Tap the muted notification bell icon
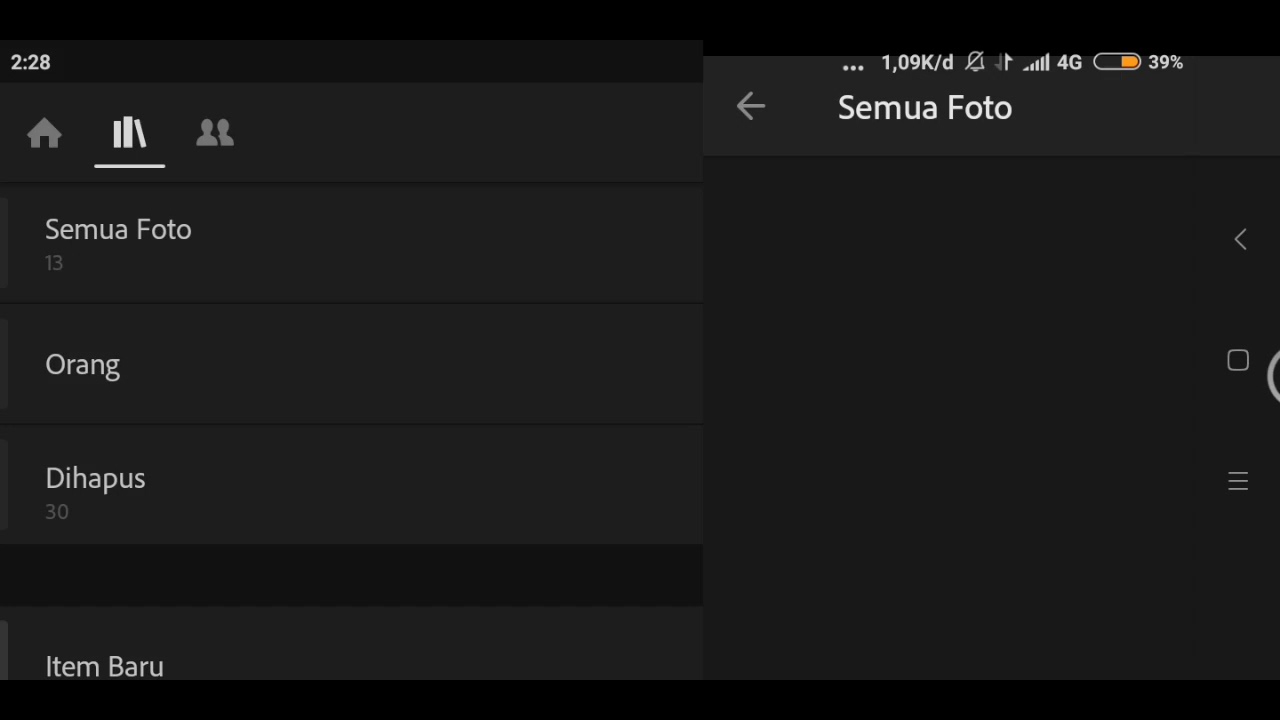 974,62
